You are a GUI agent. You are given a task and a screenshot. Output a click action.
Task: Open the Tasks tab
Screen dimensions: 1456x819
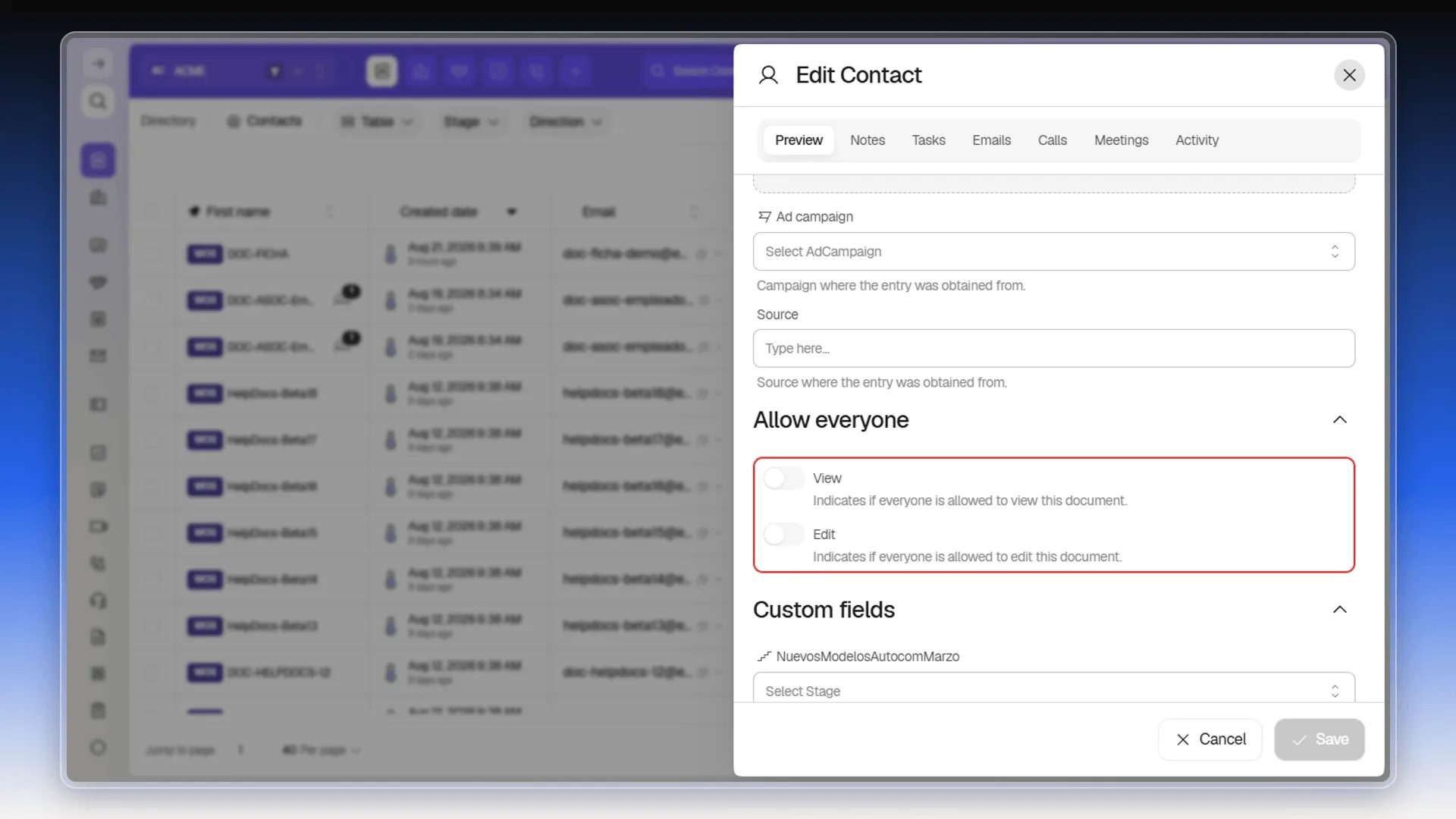tap(928, 140)
